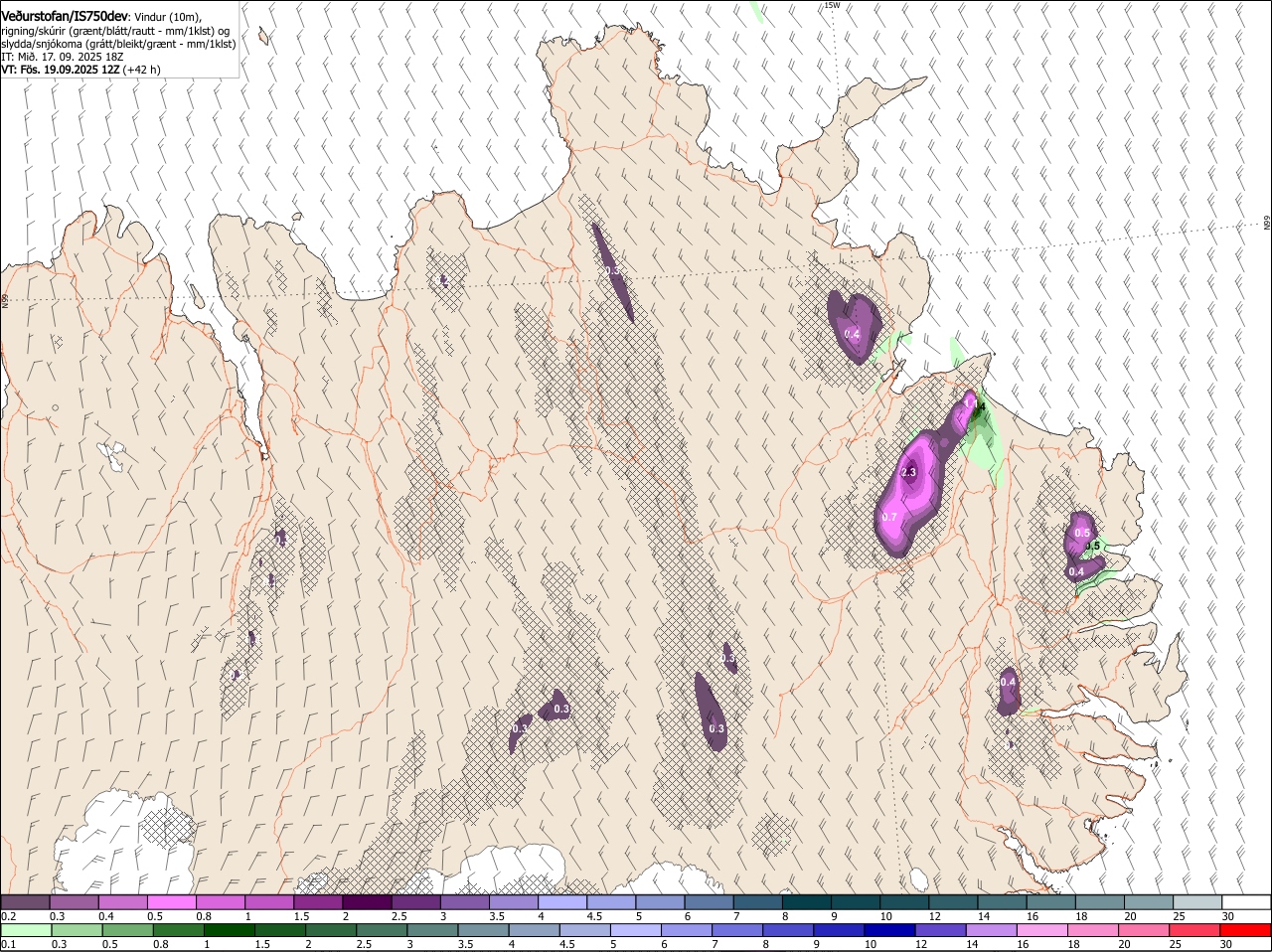The image size is (1272, 952).
Task: Pick the bright pink 0.5 swatch in upper legend
Action: 171,902
